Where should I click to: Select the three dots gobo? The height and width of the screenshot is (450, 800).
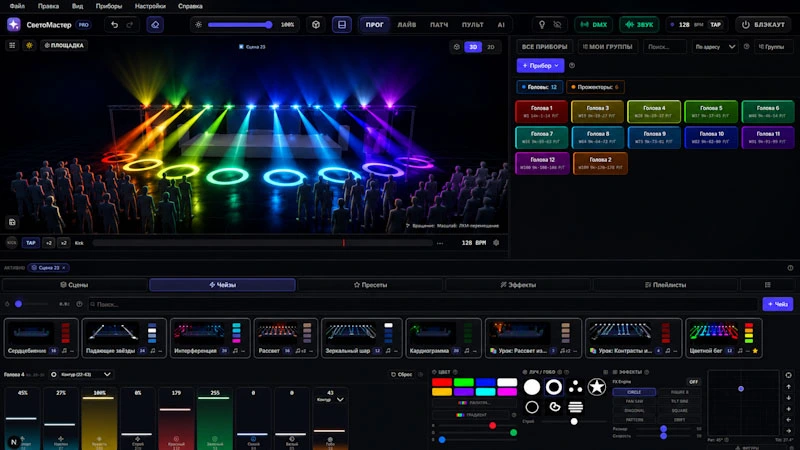click(576, 387)
